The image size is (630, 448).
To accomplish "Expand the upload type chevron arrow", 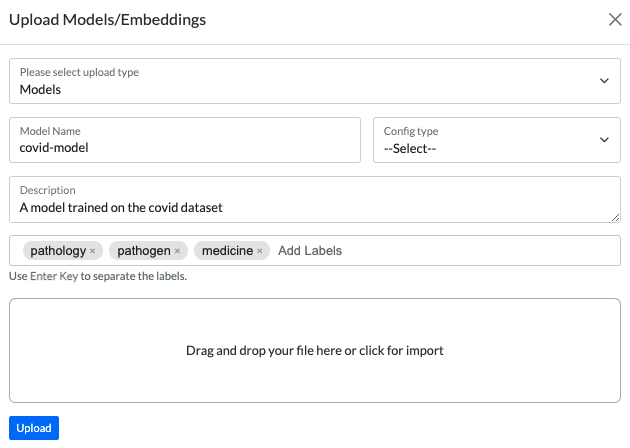I will pyautogui.click(x=604, y=81).
